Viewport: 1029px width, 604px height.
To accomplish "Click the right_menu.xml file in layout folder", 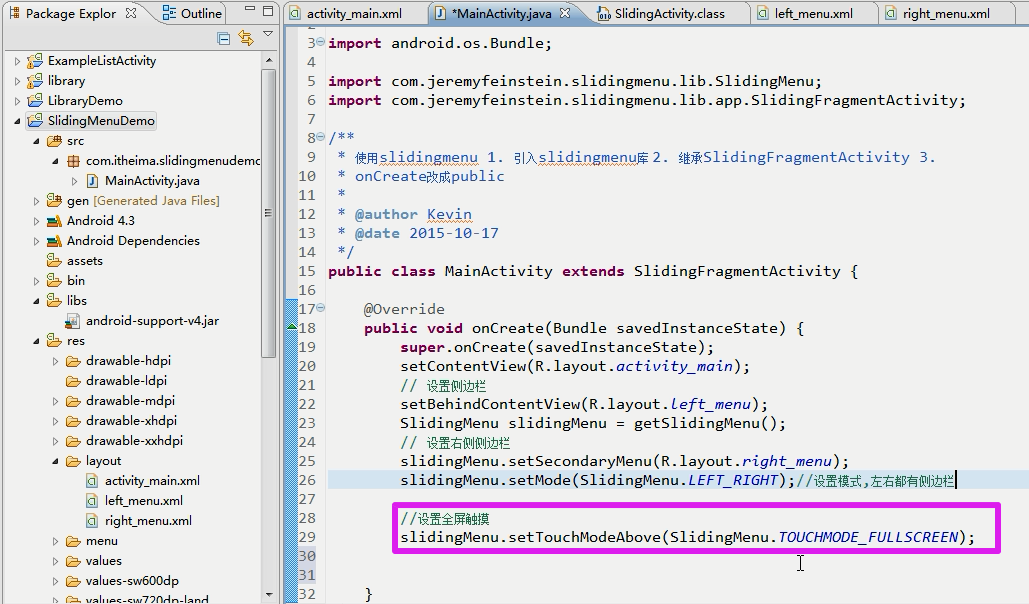I will [147, 521].
